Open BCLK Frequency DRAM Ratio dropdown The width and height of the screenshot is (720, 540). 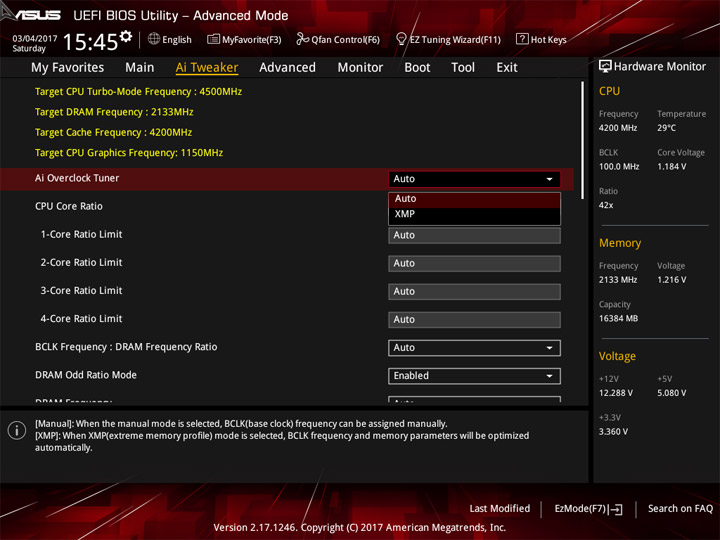pos(474,348)
